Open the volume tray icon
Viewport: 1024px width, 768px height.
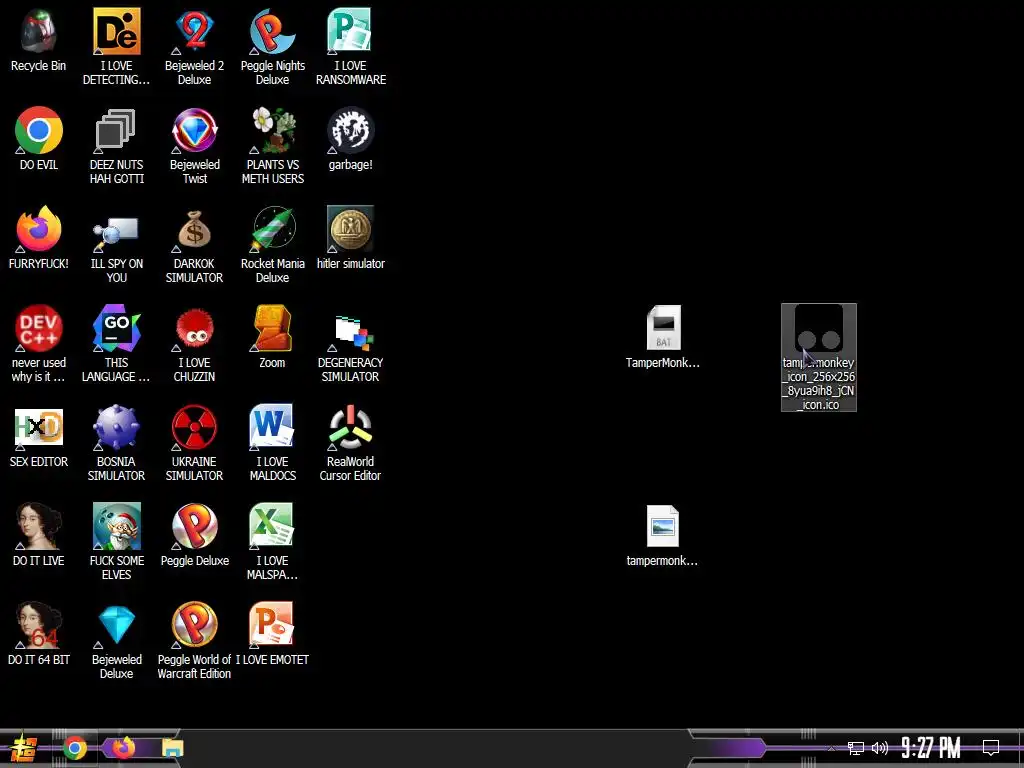click(880, 748)
